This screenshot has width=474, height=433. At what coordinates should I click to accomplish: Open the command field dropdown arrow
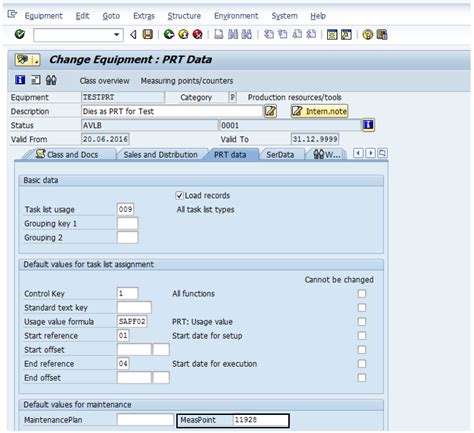(117, 34)
